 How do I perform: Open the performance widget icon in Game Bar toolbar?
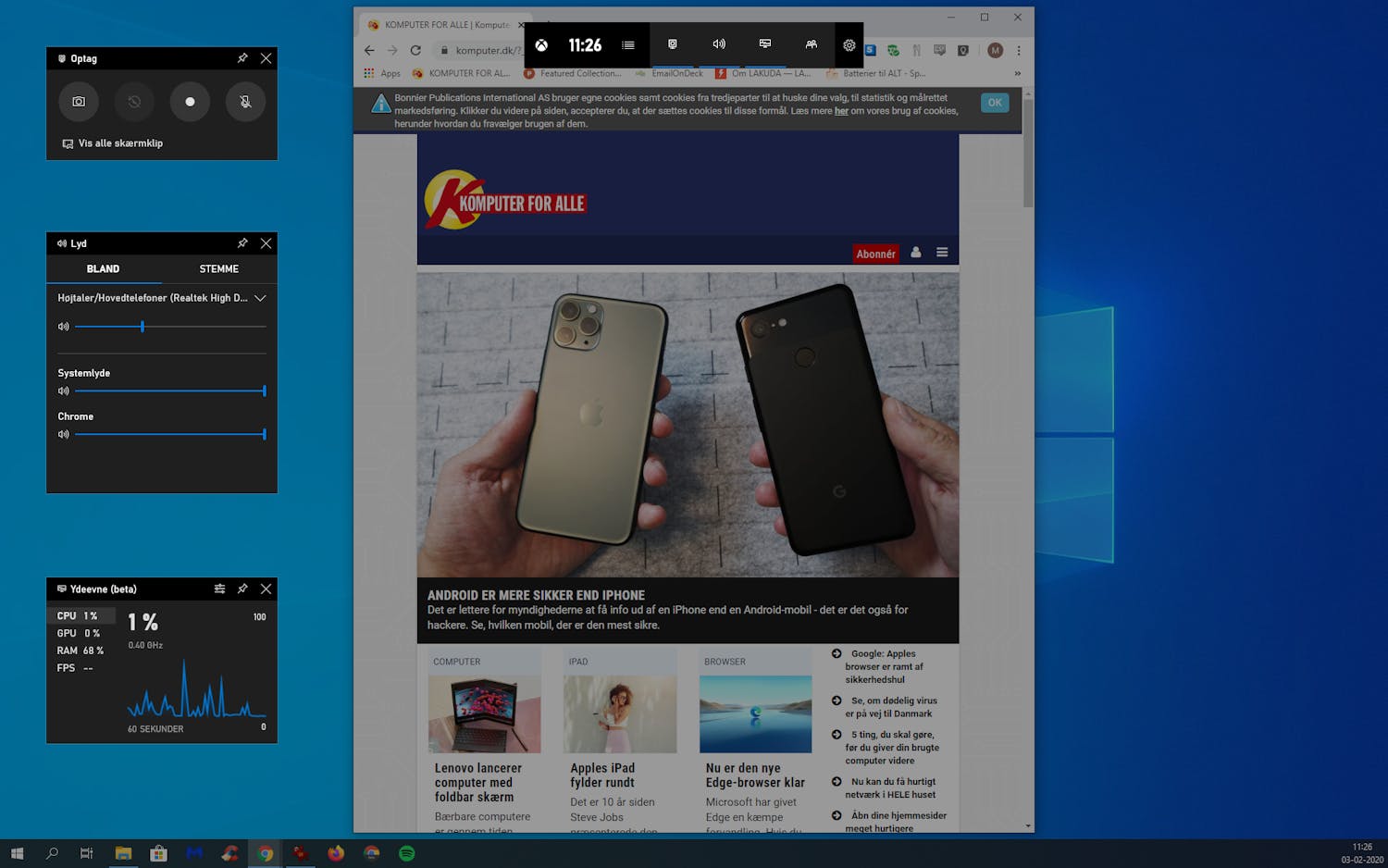coord(764,43)
